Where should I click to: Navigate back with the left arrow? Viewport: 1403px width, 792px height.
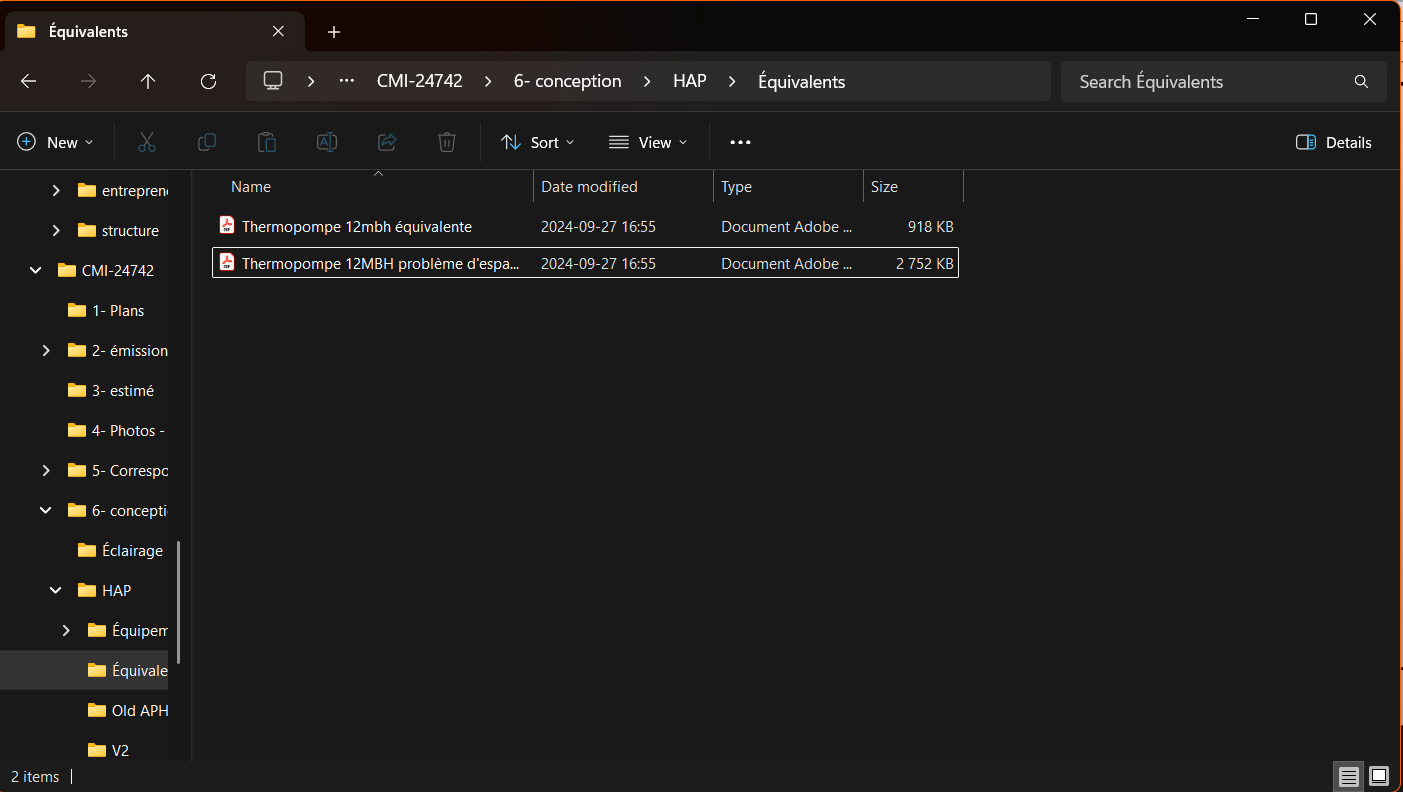pos(28,82)
